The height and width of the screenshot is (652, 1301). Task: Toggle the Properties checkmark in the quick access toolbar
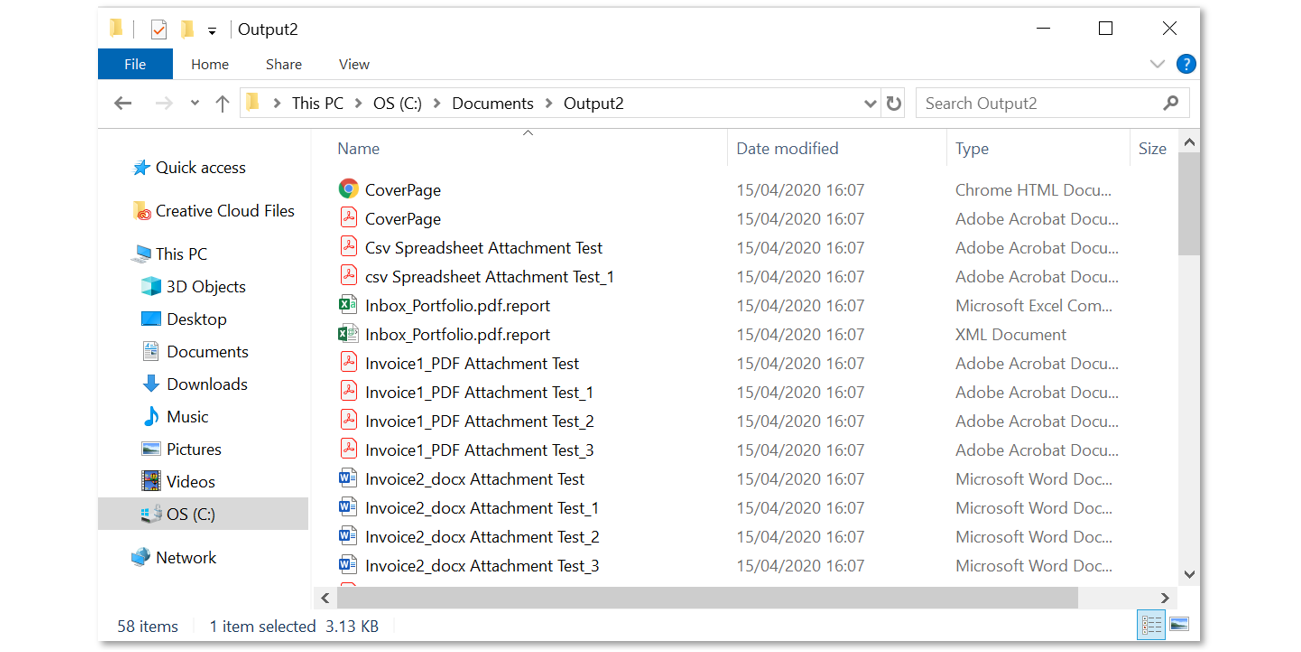tap(157, 28)
